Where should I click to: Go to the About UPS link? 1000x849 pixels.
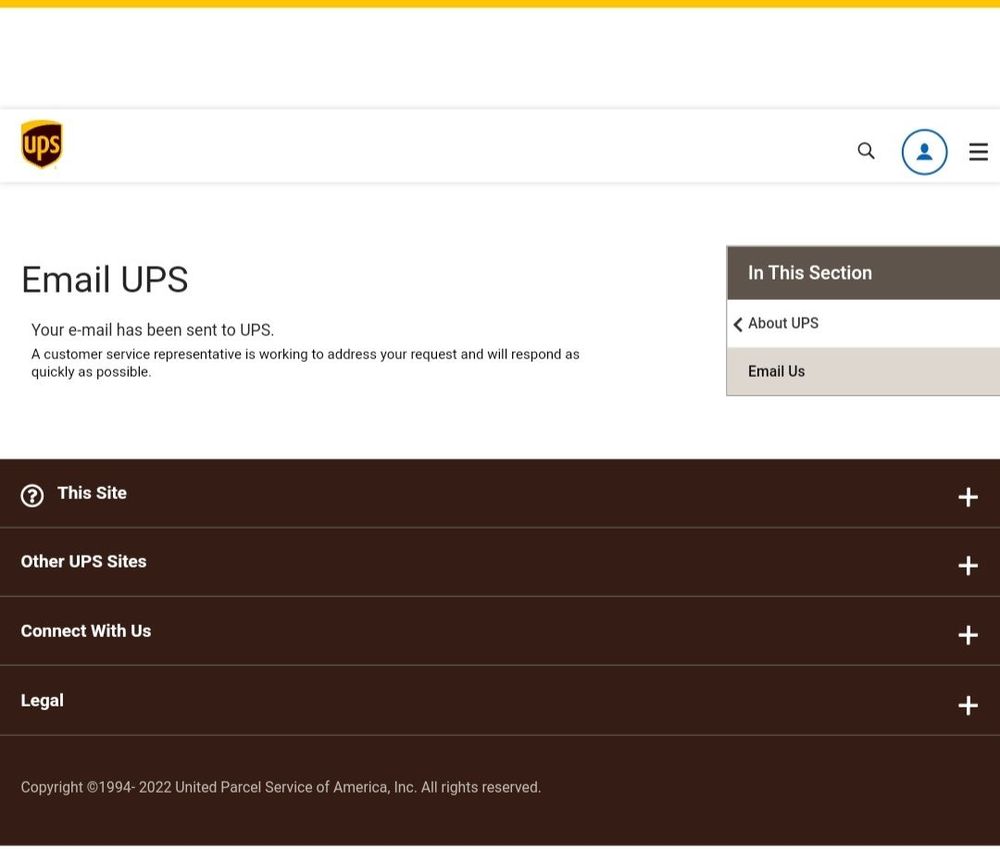coord(783,323)
